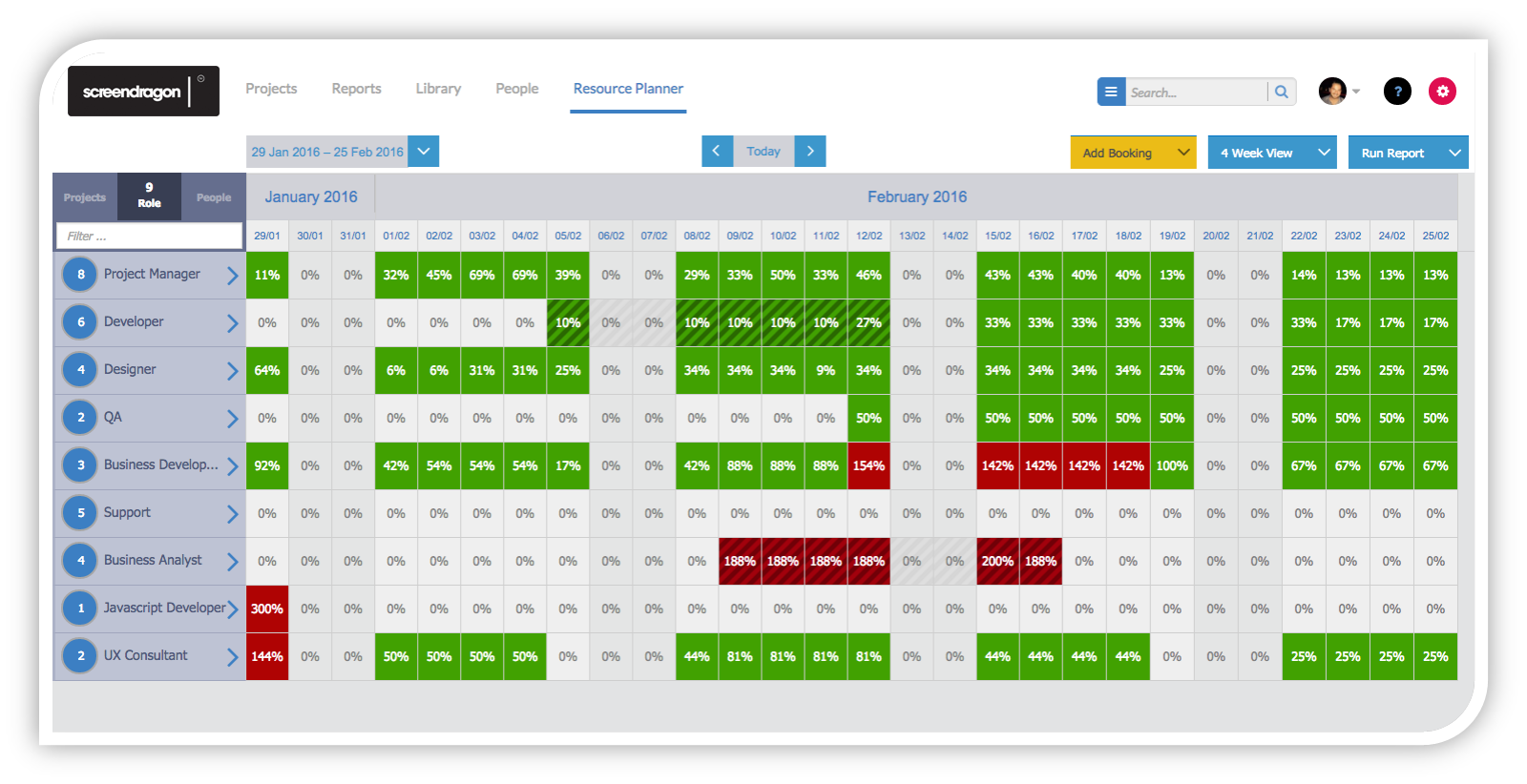Open the Add Booking dropdown arrow
This screenshot has height=784, width=1527.
pos(1183,153)
